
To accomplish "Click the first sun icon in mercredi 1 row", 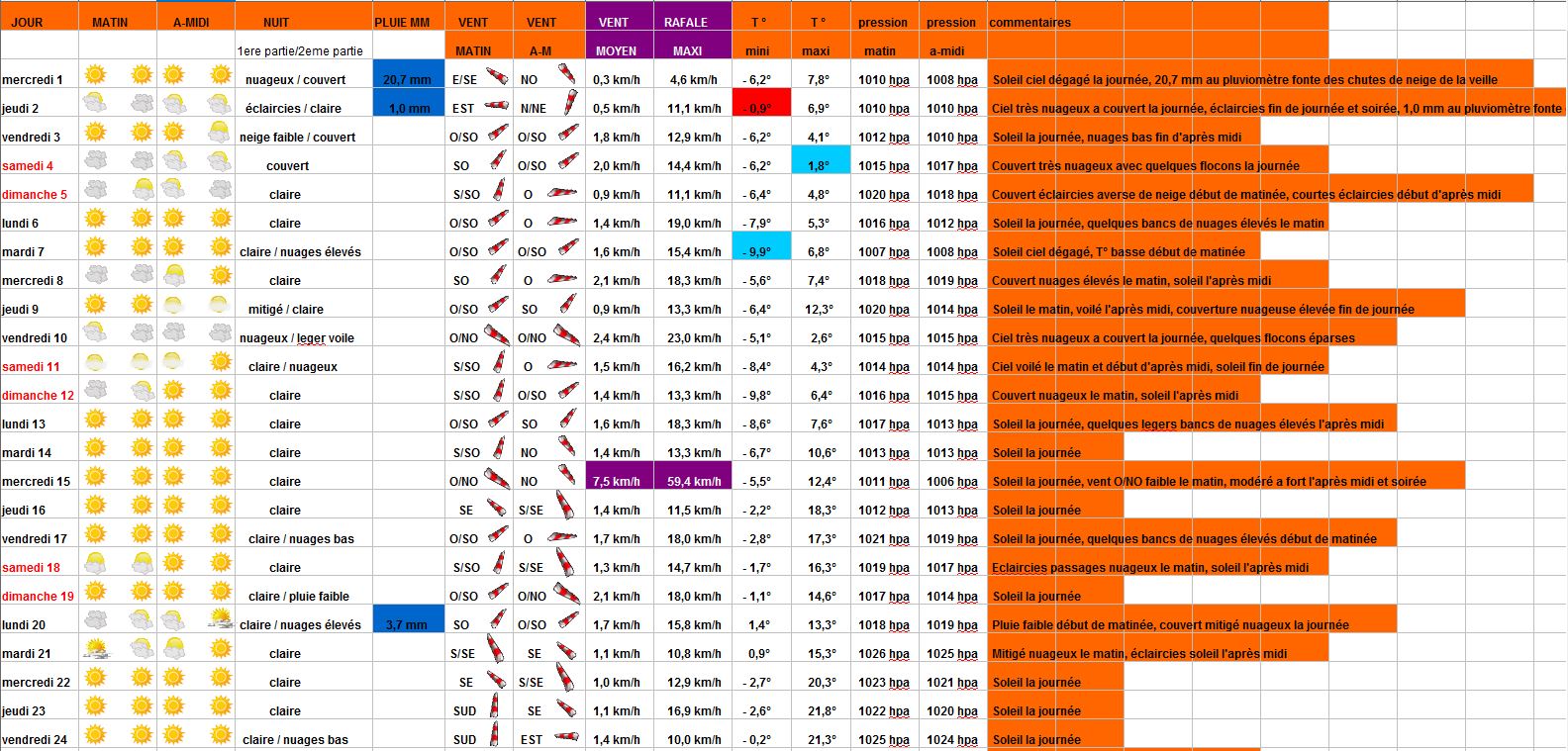I will (95, 75).
